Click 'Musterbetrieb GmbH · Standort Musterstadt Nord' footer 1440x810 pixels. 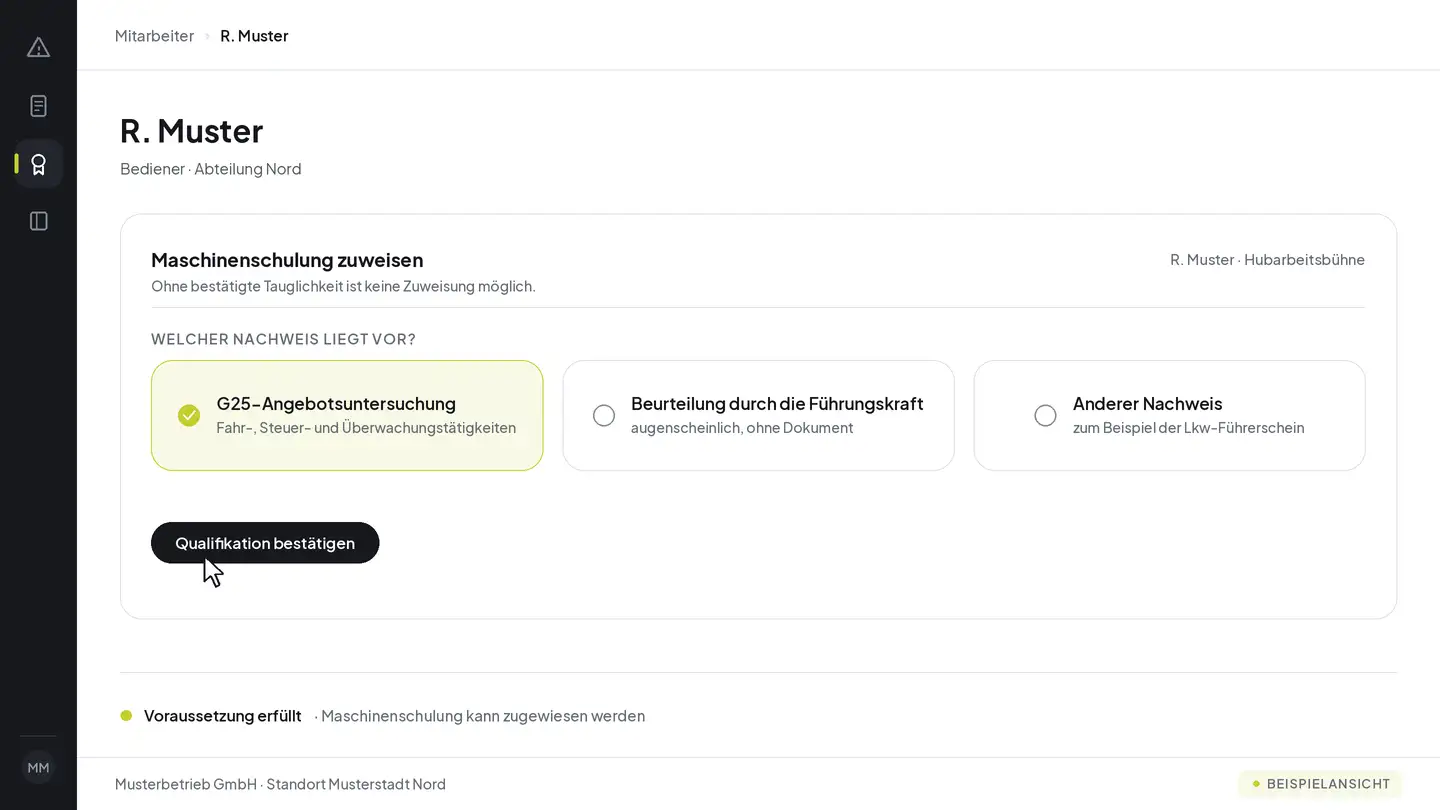280,784
